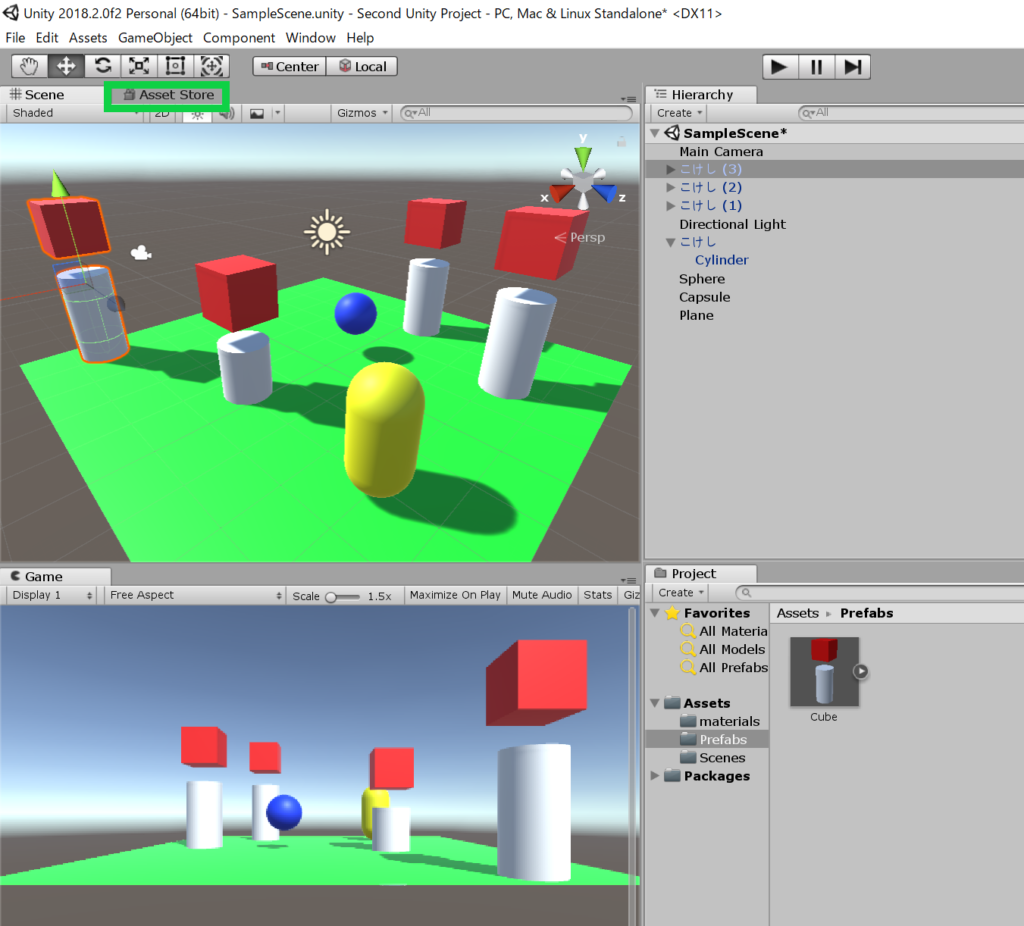This screenshot has height=926, width=1024.
Task: Click the Mute Audio button
Action: tap(541, 595)
